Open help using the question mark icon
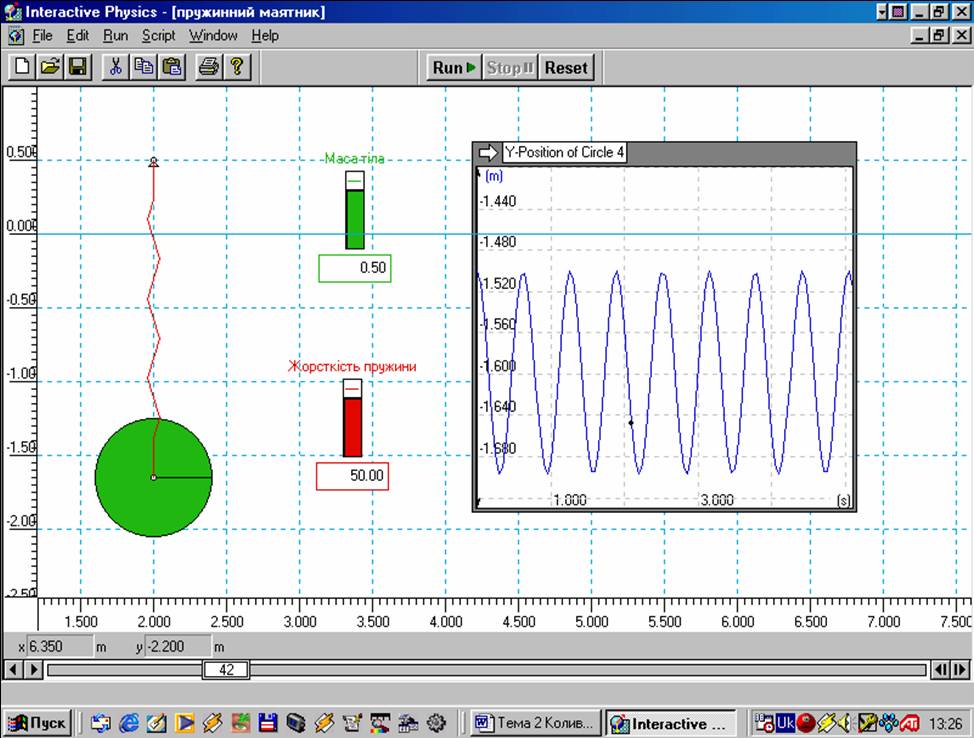974x738 pixels. pos(237,66)
